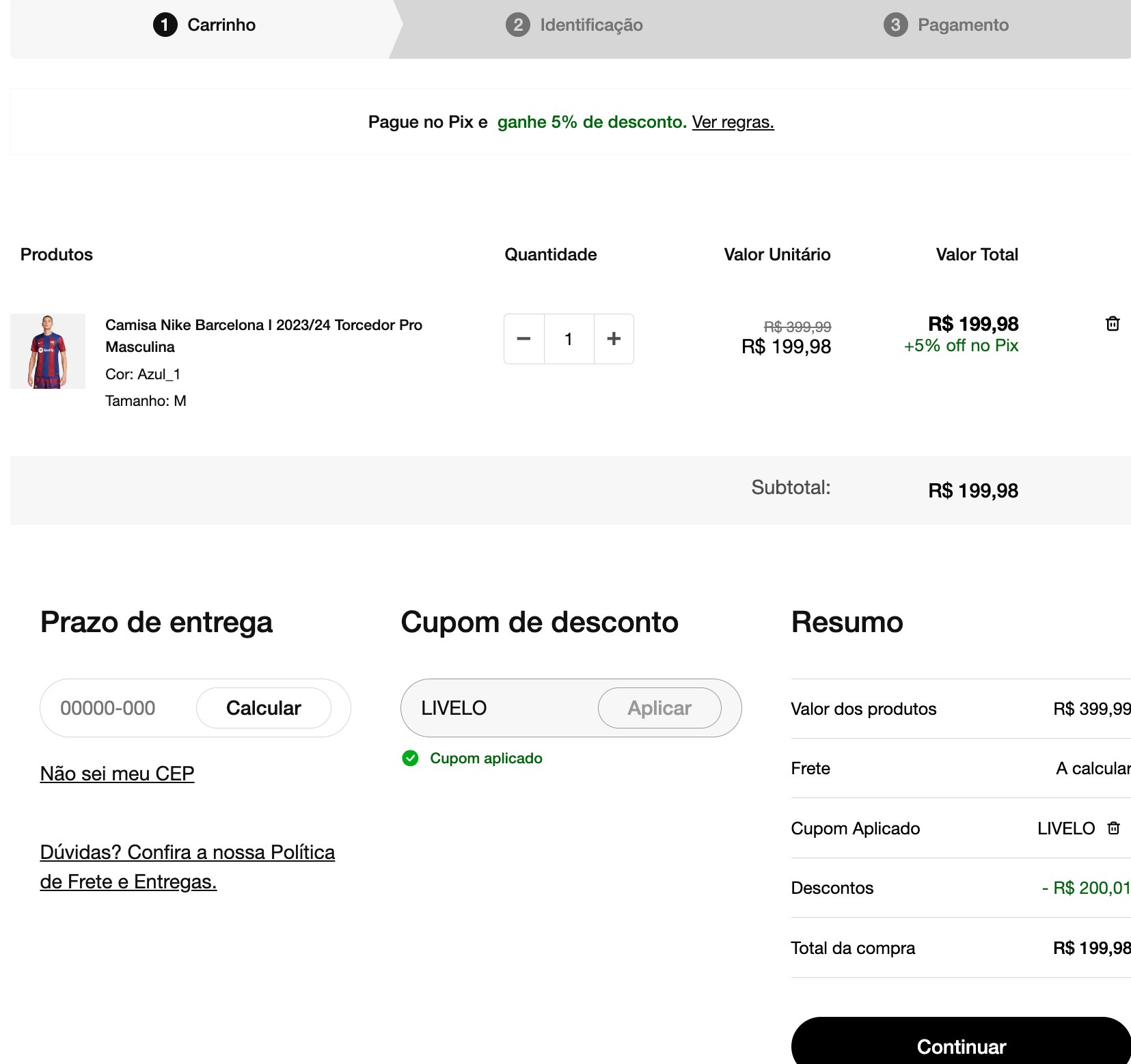Delete the applied LIVELO coupon in Resumo
The width and height of the screenshot is (1131, 1064).
(1114, 828)
